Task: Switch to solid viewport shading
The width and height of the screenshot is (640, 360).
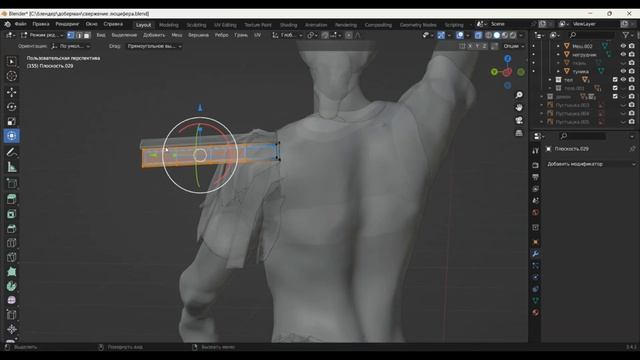Action: point(497,36)
